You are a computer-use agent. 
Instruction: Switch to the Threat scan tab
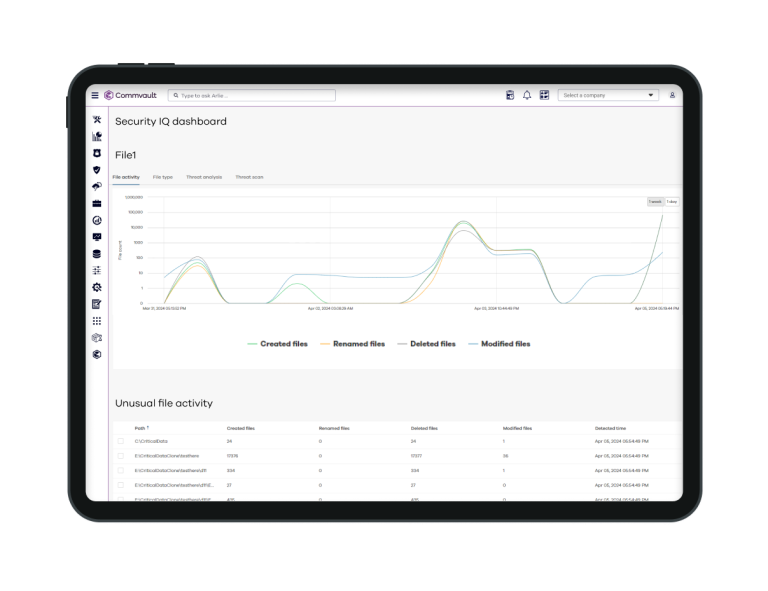point(249,177)
